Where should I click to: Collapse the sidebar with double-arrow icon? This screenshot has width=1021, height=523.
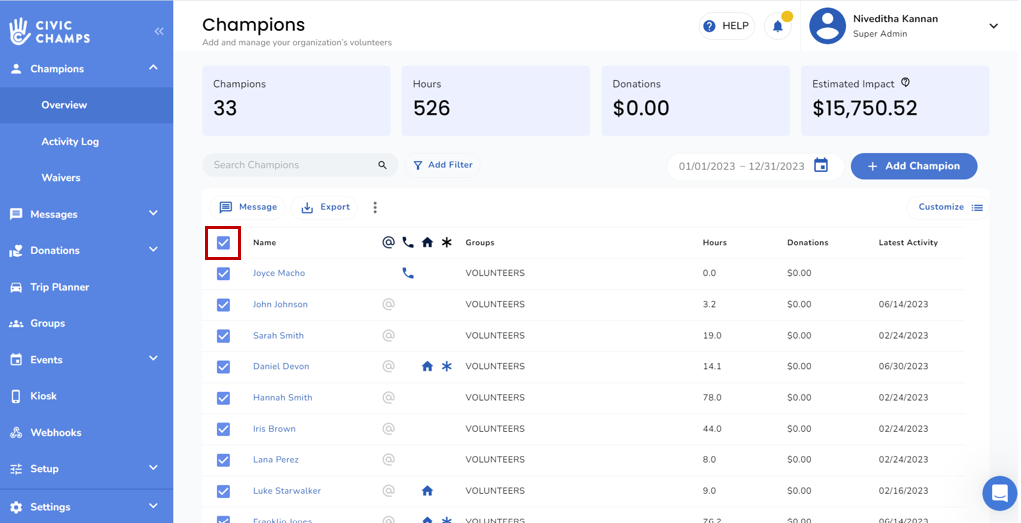tap(159, 32)
